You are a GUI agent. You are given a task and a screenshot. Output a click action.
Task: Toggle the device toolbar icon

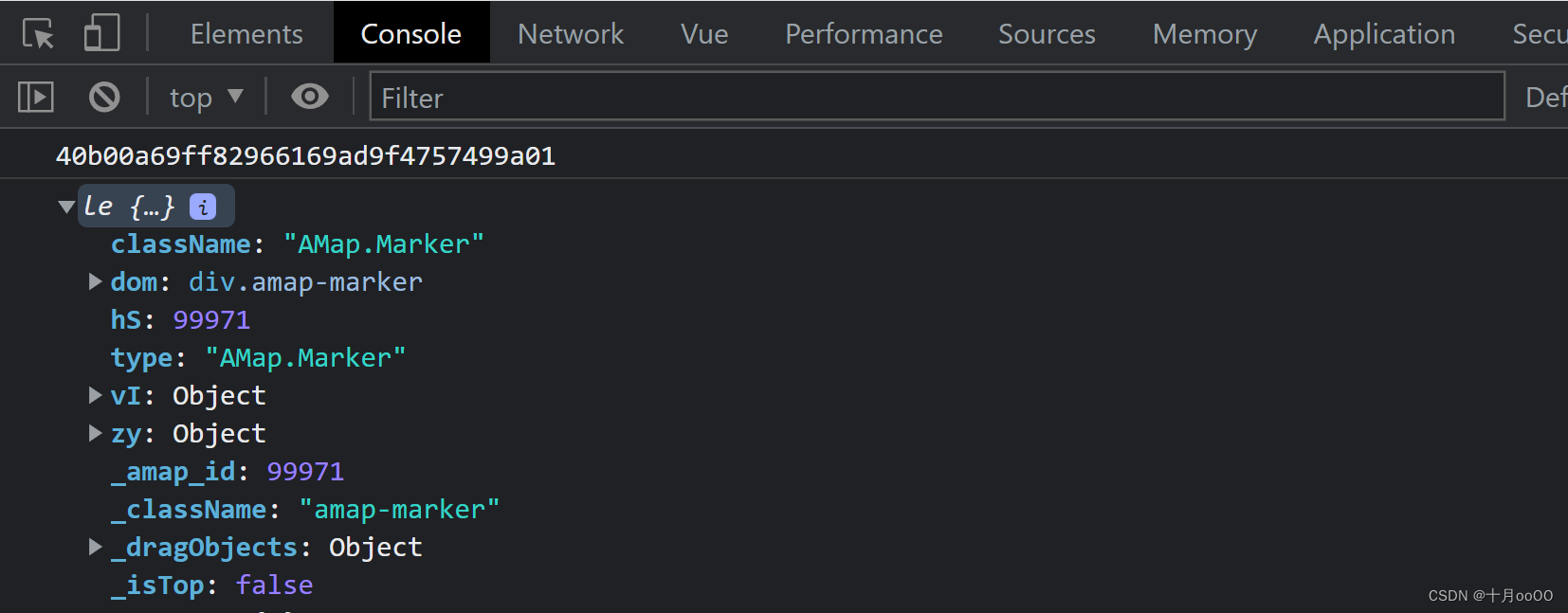[101, 33]
